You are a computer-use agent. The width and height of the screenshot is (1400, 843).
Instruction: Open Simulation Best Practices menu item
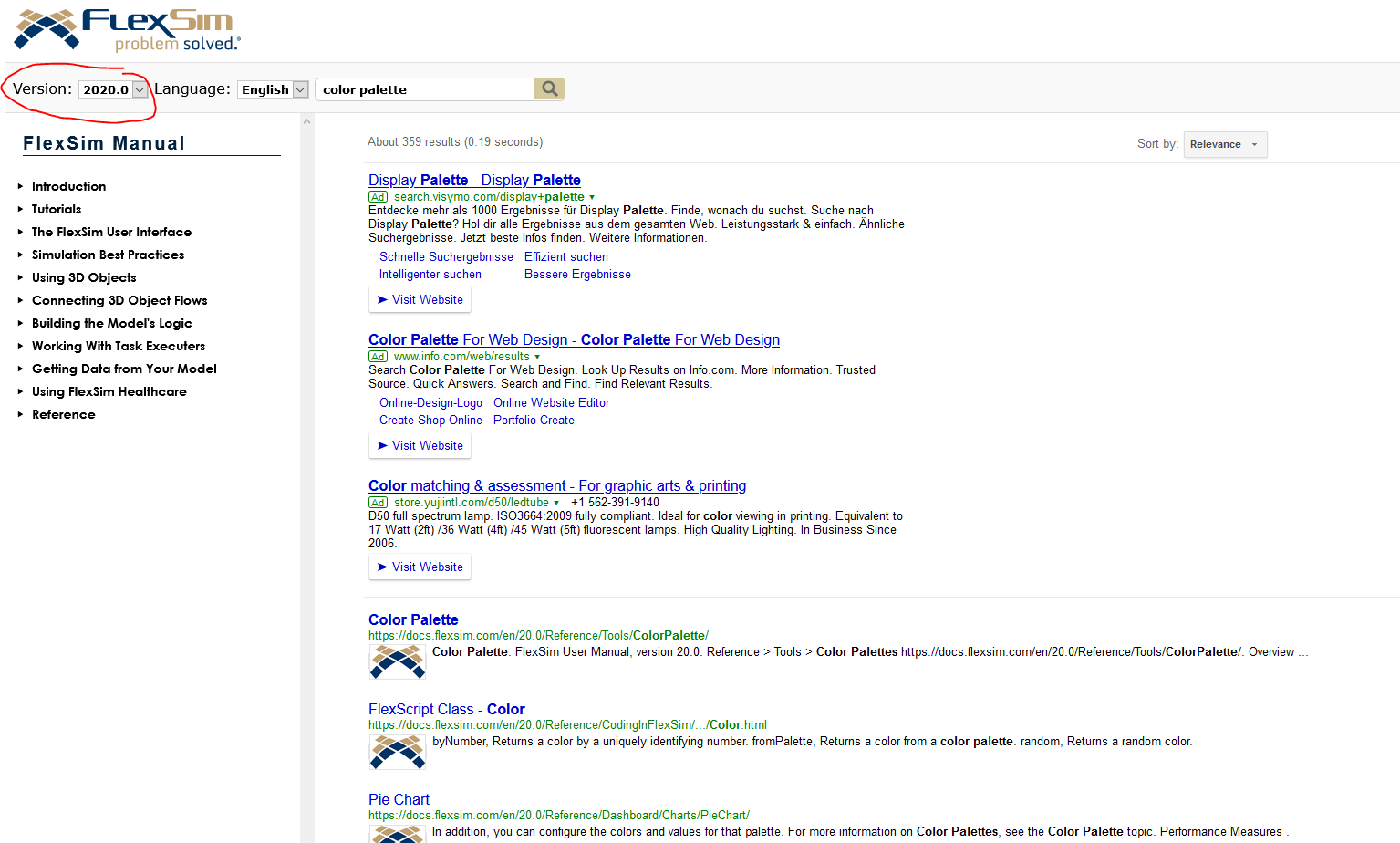click(x=108, y=255)
